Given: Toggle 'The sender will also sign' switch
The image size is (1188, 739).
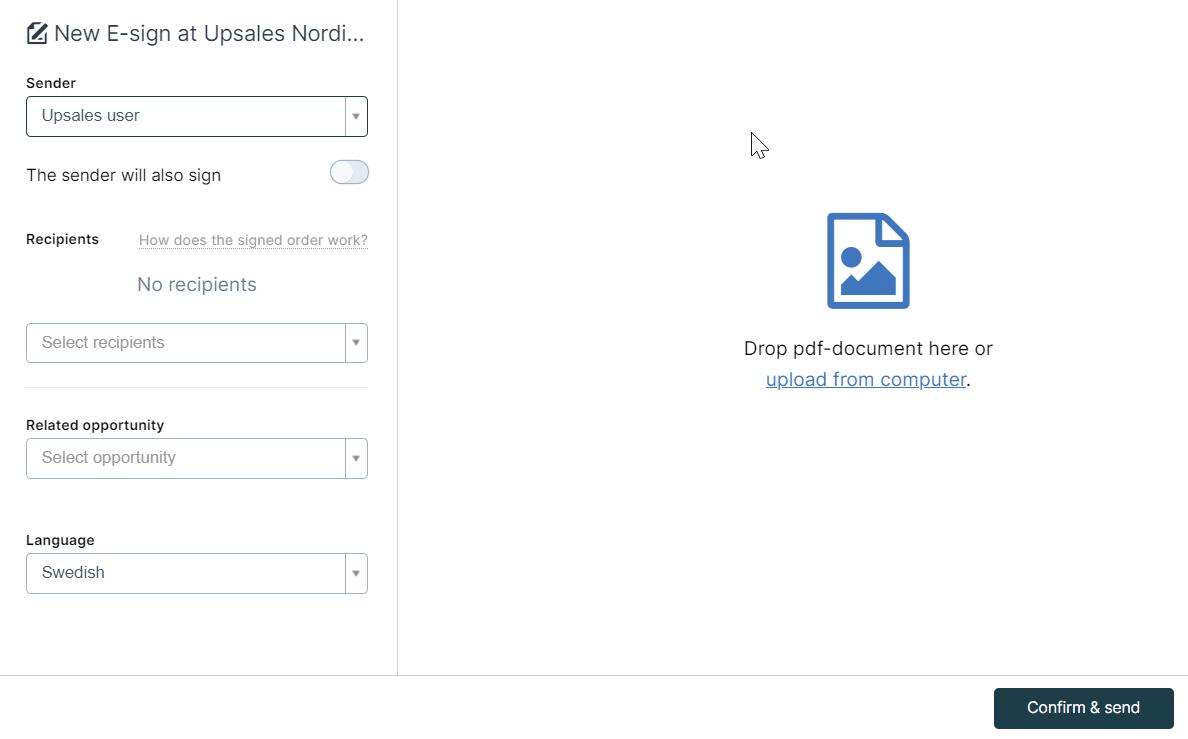Looking at the screenshot, I should pyautogui.click(x=349, y=173).
